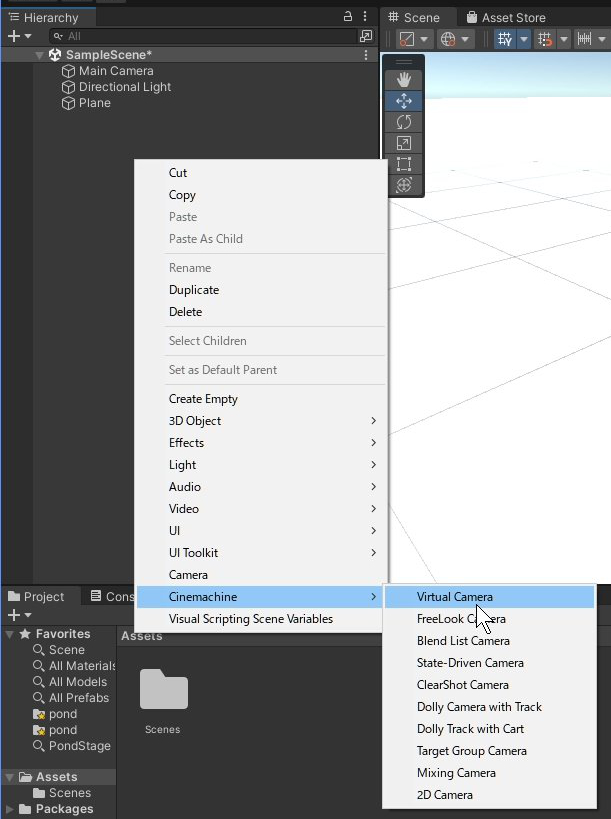
Task: Expand the Packages folder arrow
Action: [9, 809]
